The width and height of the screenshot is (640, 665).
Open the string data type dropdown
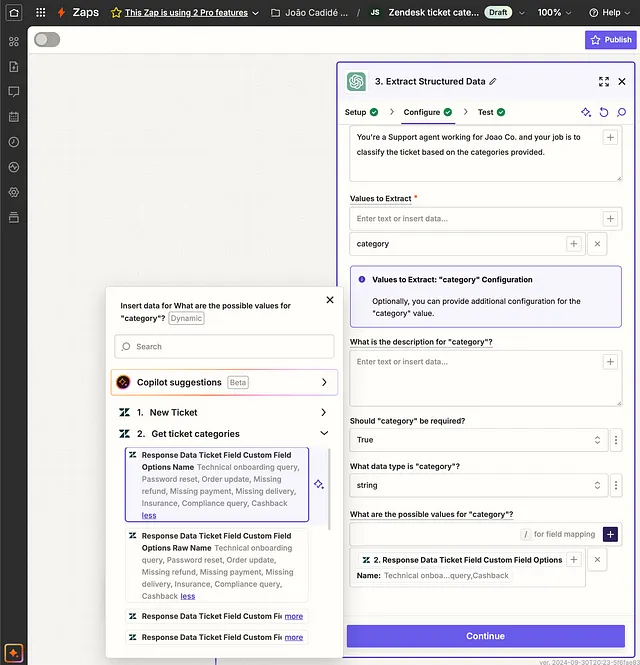[479, 485]
